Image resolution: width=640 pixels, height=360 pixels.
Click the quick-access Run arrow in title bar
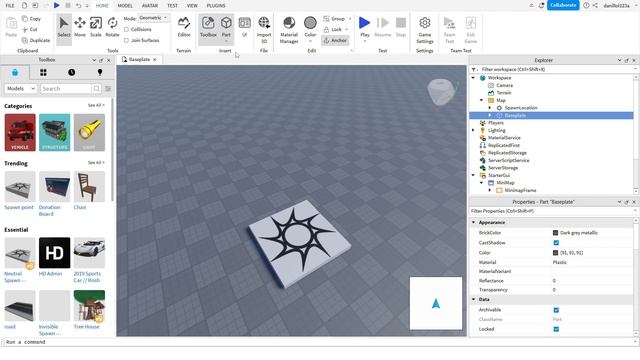56,5
